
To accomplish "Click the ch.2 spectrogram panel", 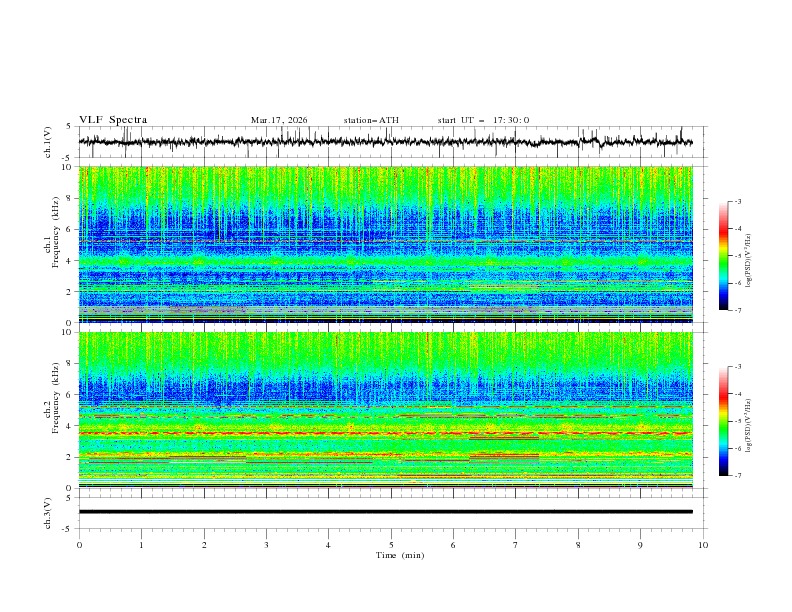I will pyautogui.click(x=385, y=410).
